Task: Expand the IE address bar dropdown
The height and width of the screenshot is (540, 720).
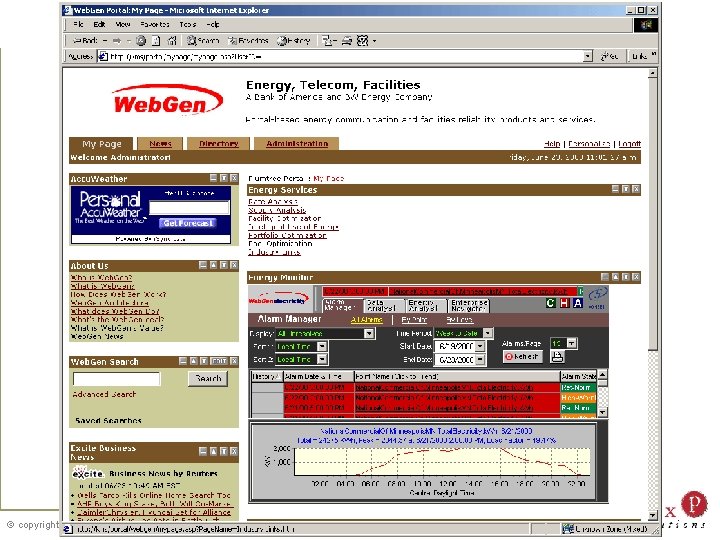Action: [588, 56]
